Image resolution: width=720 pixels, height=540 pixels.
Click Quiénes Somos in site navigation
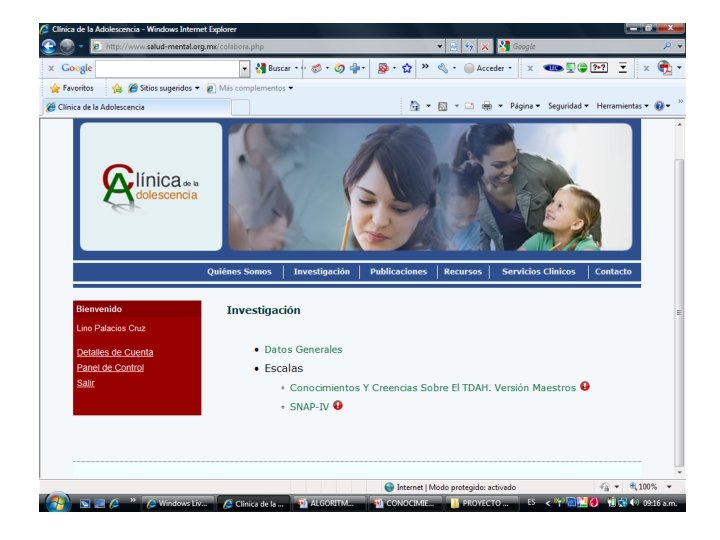pos(239,271)
